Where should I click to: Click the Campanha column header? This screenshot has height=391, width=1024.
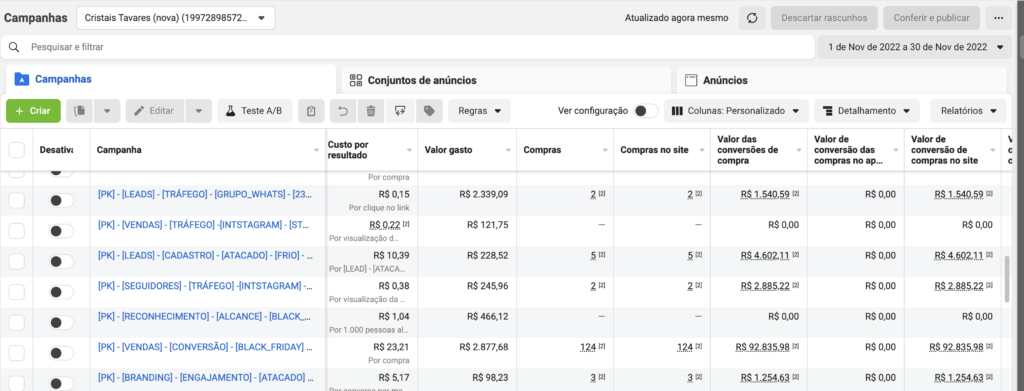pyautogui.click(x=208, y=150)
